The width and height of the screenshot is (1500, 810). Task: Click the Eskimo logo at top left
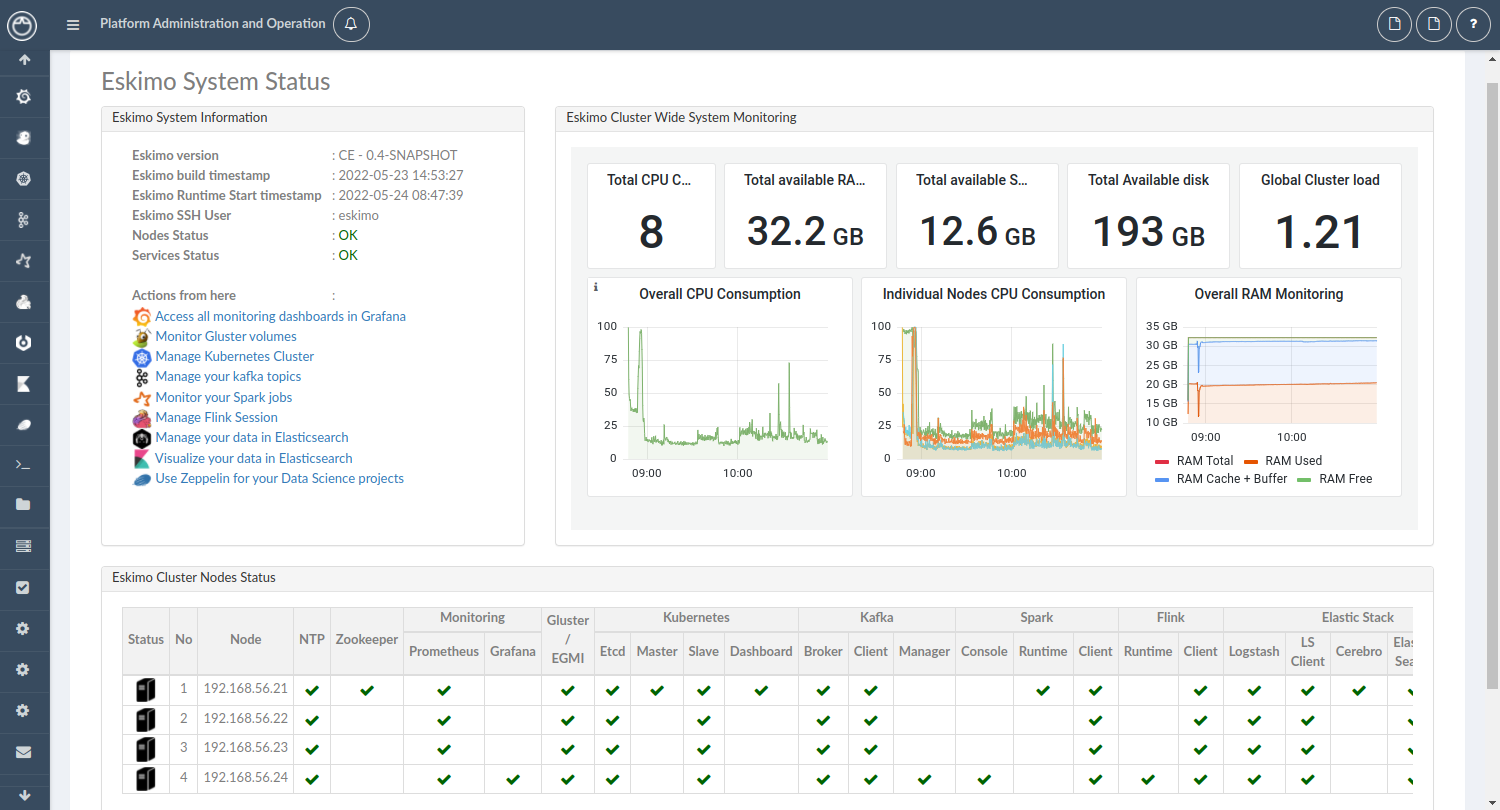click(x=23, y=25)
